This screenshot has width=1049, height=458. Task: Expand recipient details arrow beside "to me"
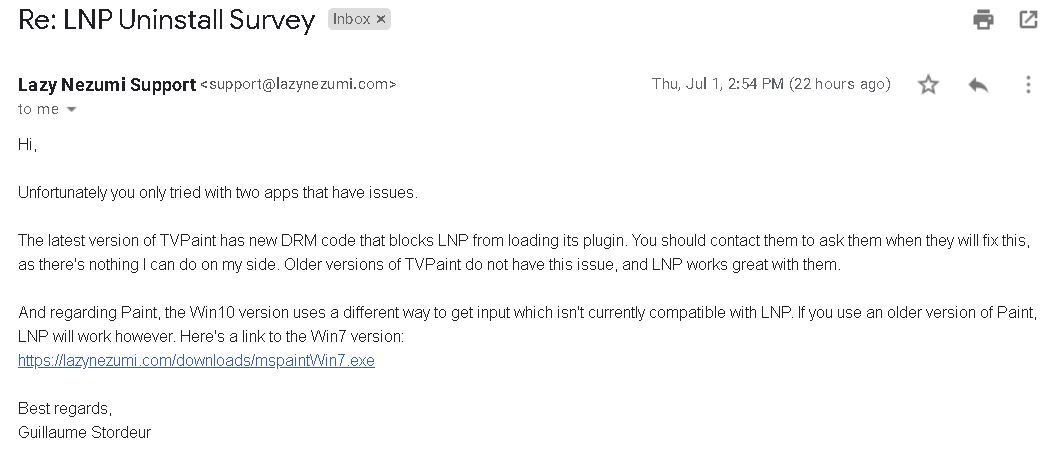coord(72,110)
